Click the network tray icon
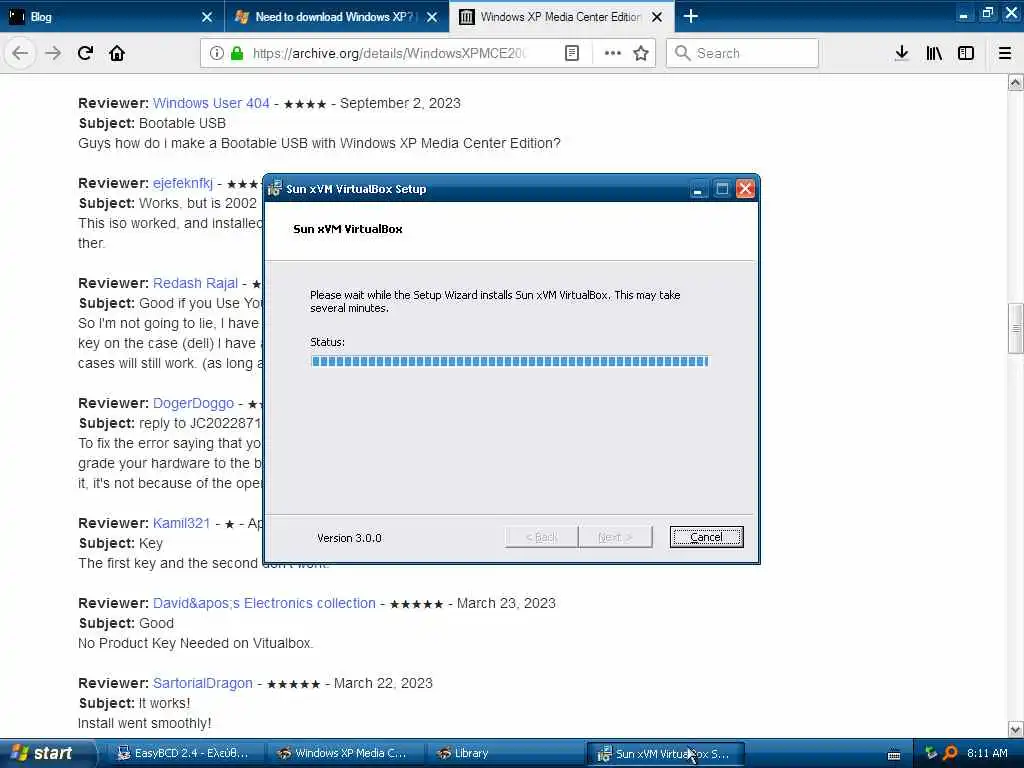This screenshot has height=768, width=1024. point(931,753)
